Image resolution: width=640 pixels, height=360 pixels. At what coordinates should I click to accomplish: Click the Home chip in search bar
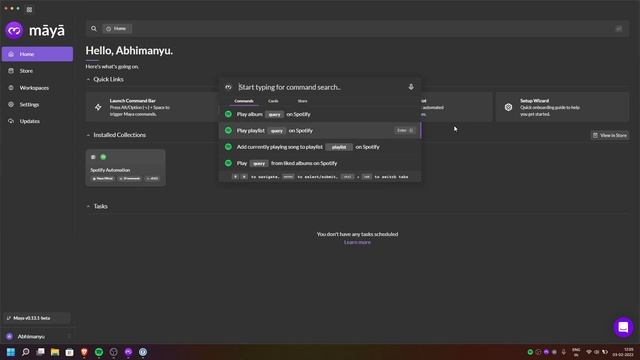pyautogui.click(x=116, y=29)
